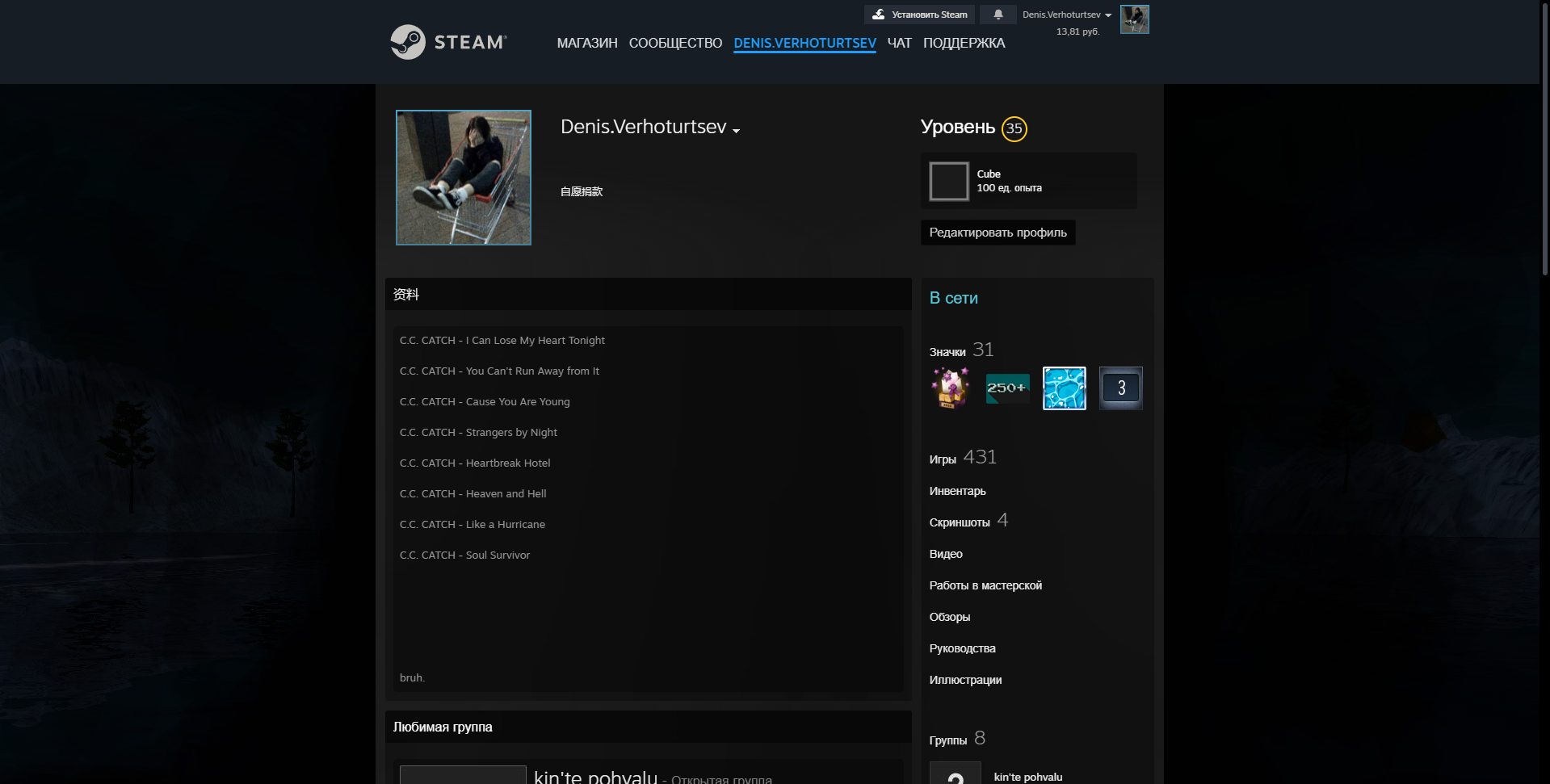Click the wallet balance 13,81 руб.
Screen dimensions: 1550x784
(x=1077, y=31)
